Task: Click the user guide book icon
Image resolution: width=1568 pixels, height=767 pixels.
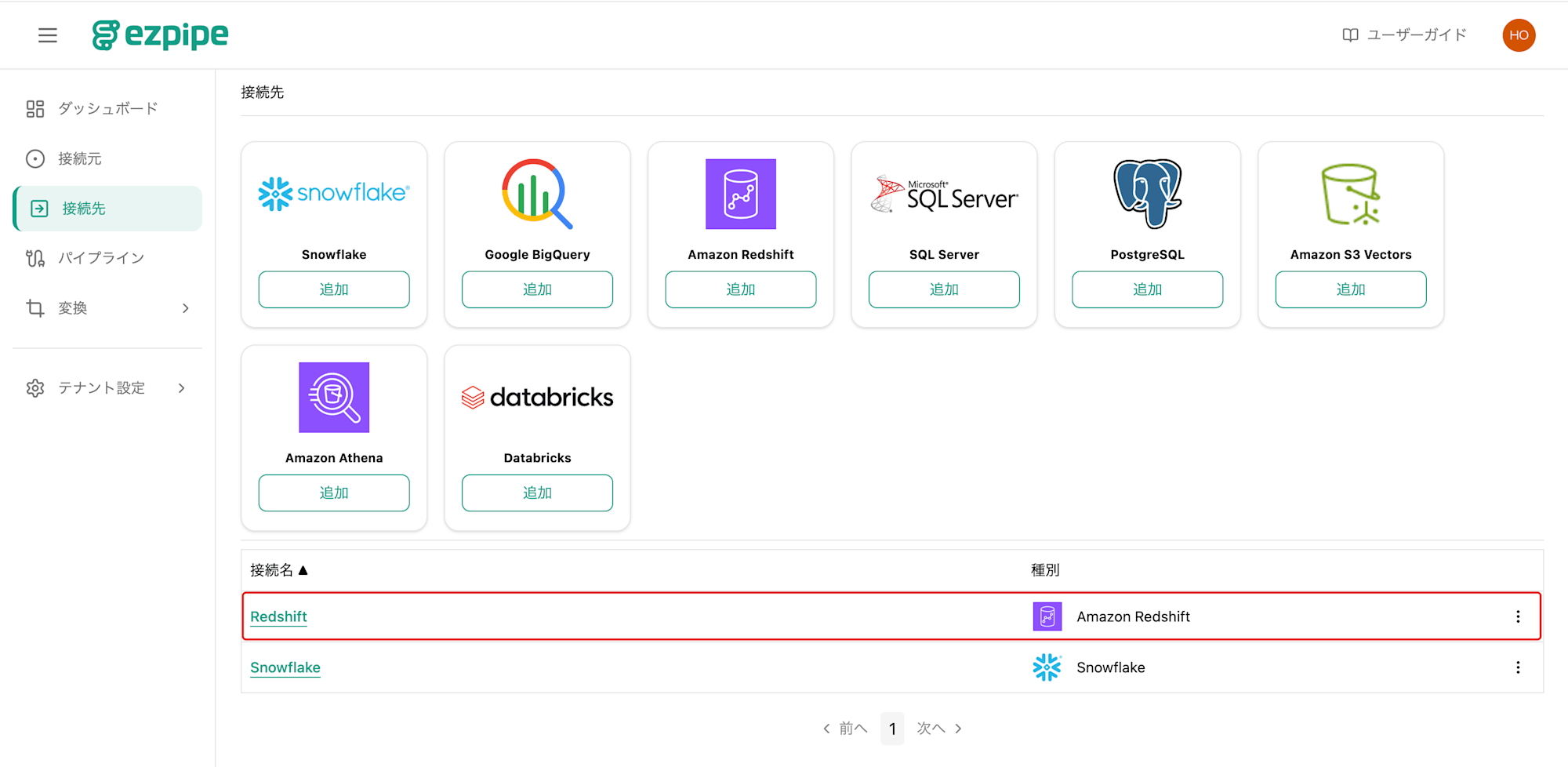Action: pyautogui.click(x=1350, y=35)
